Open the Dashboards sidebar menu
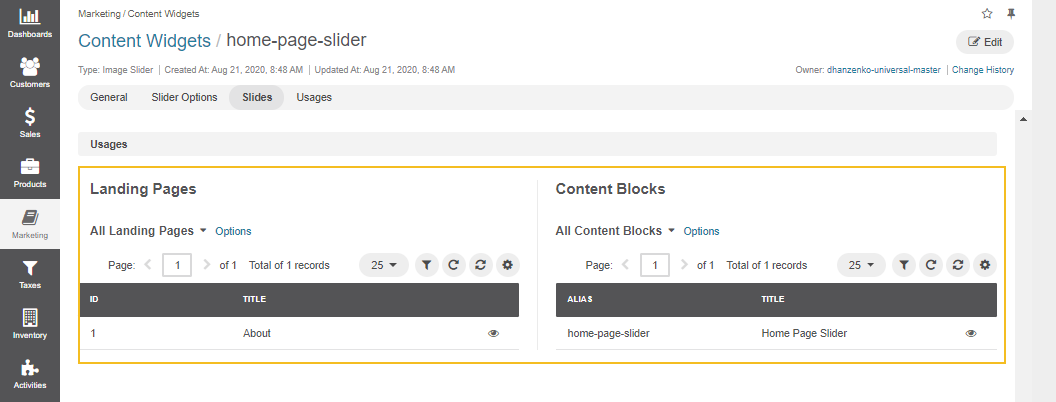The height and width of the screenshot is (402, 1056). pyautogui.click(x=30, y=22)
